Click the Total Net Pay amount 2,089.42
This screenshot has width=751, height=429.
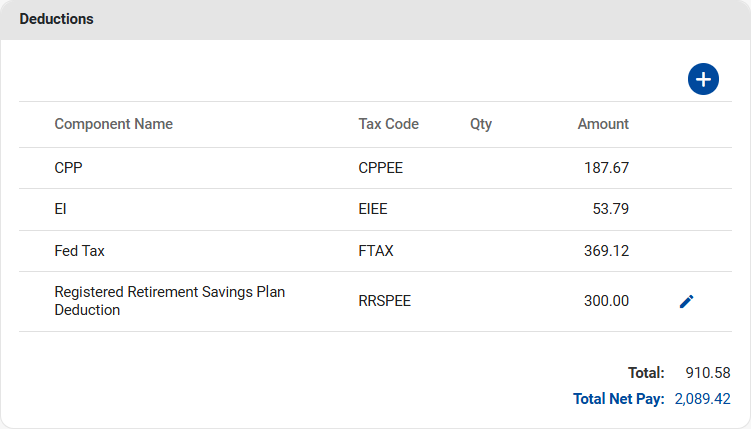pyautogui.click(x=702, y=399)
